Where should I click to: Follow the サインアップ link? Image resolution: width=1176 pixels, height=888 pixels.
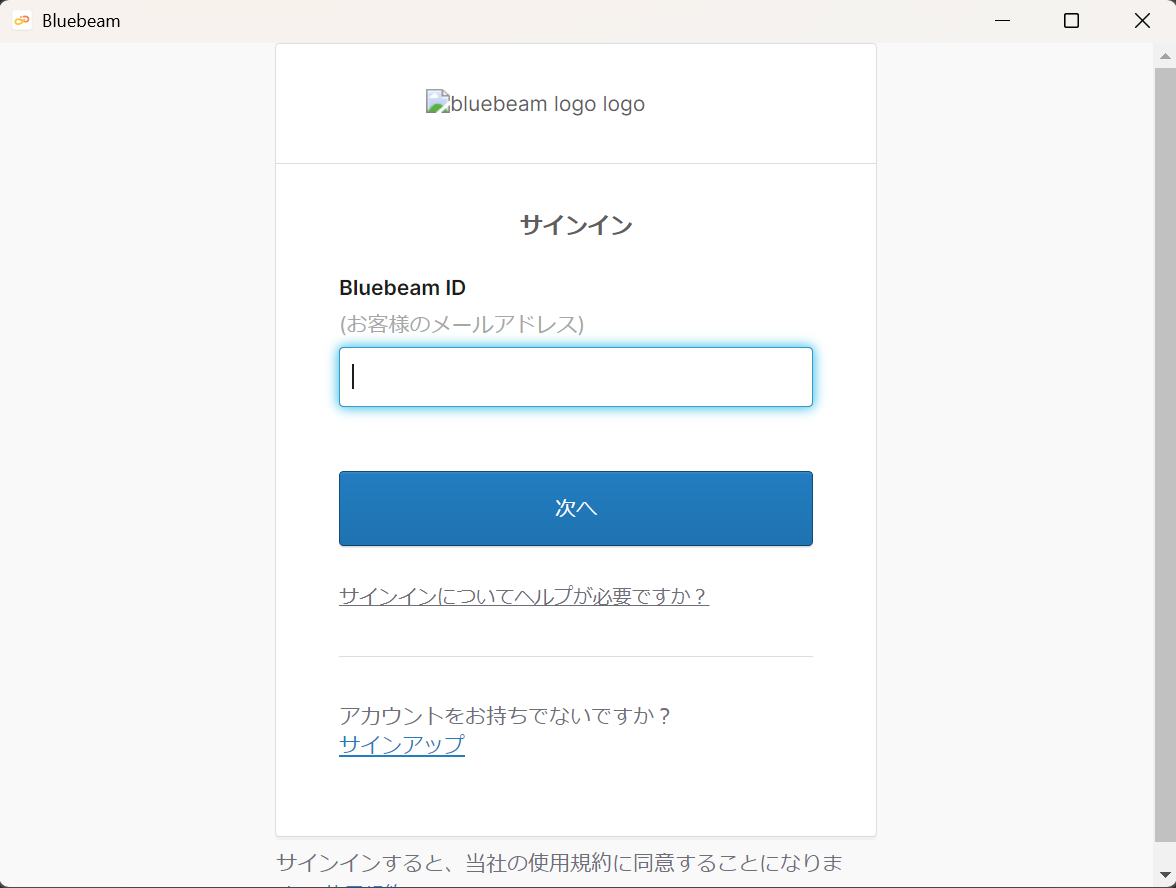pos(401,745)
